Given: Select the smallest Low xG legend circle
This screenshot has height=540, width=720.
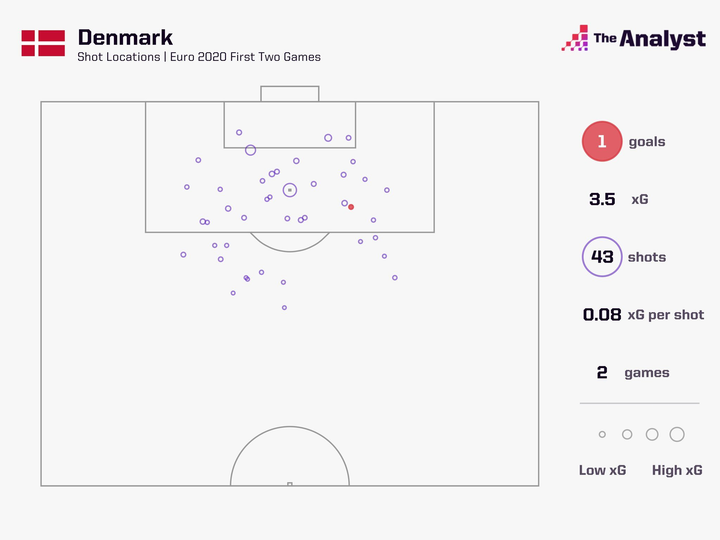Looking at the screenshot, I should click(x=602, y=435).
